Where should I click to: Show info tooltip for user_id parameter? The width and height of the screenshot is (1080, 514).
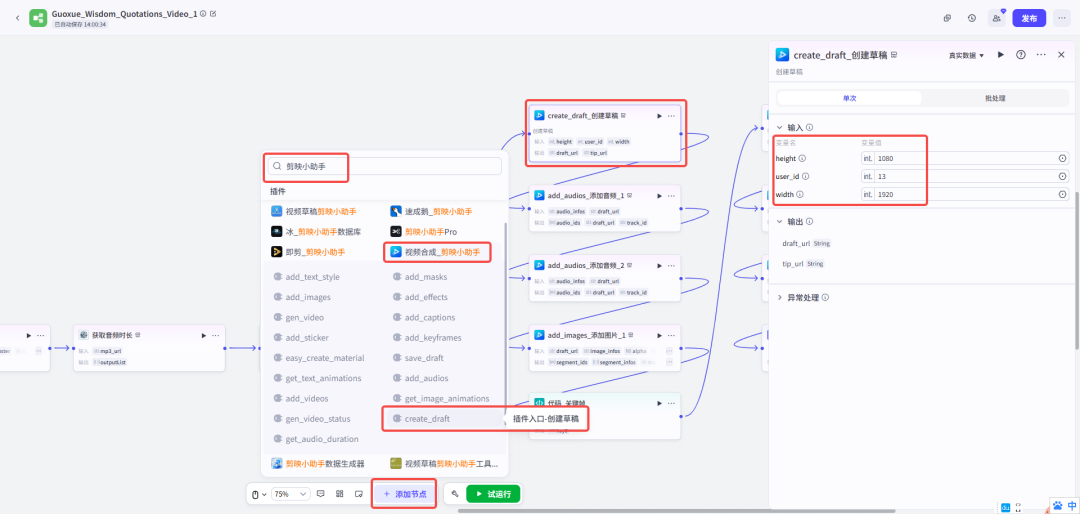pos(806,176)
